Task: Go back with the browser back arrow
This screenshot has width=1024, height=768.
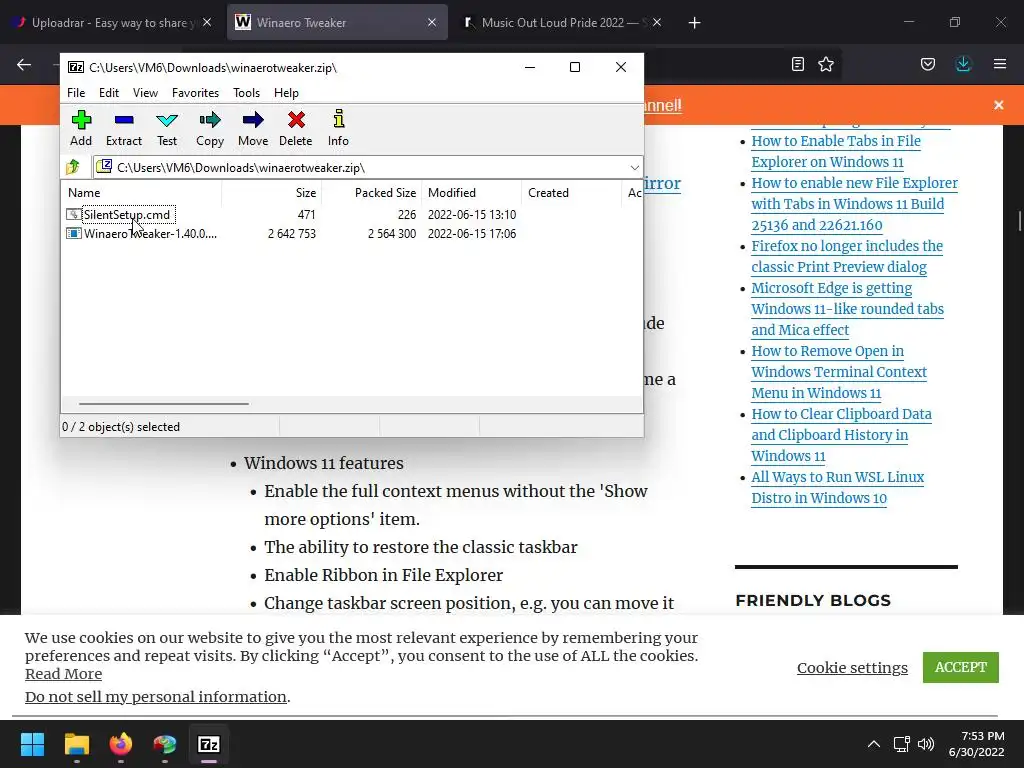Action: [24, 64]
